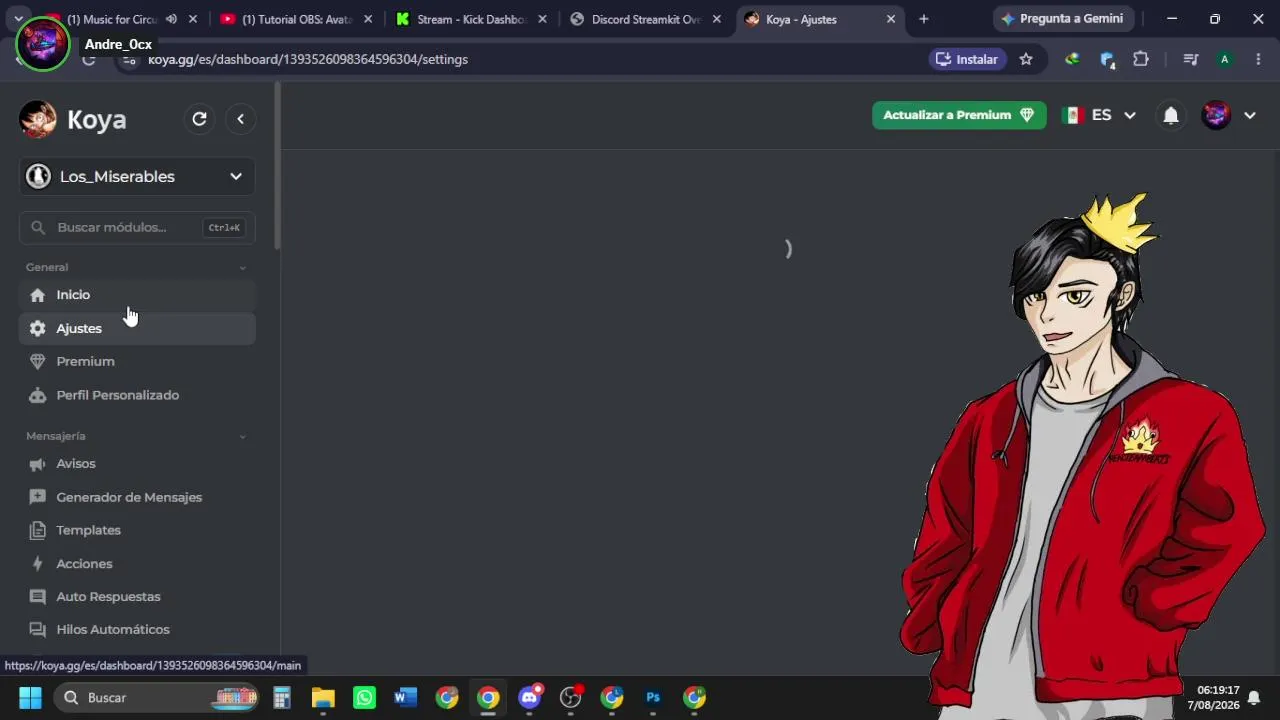The height and width of the screenshot is (720, 1280).
Task: Bookmark this page with the star icon
Action: (1026, 59)
